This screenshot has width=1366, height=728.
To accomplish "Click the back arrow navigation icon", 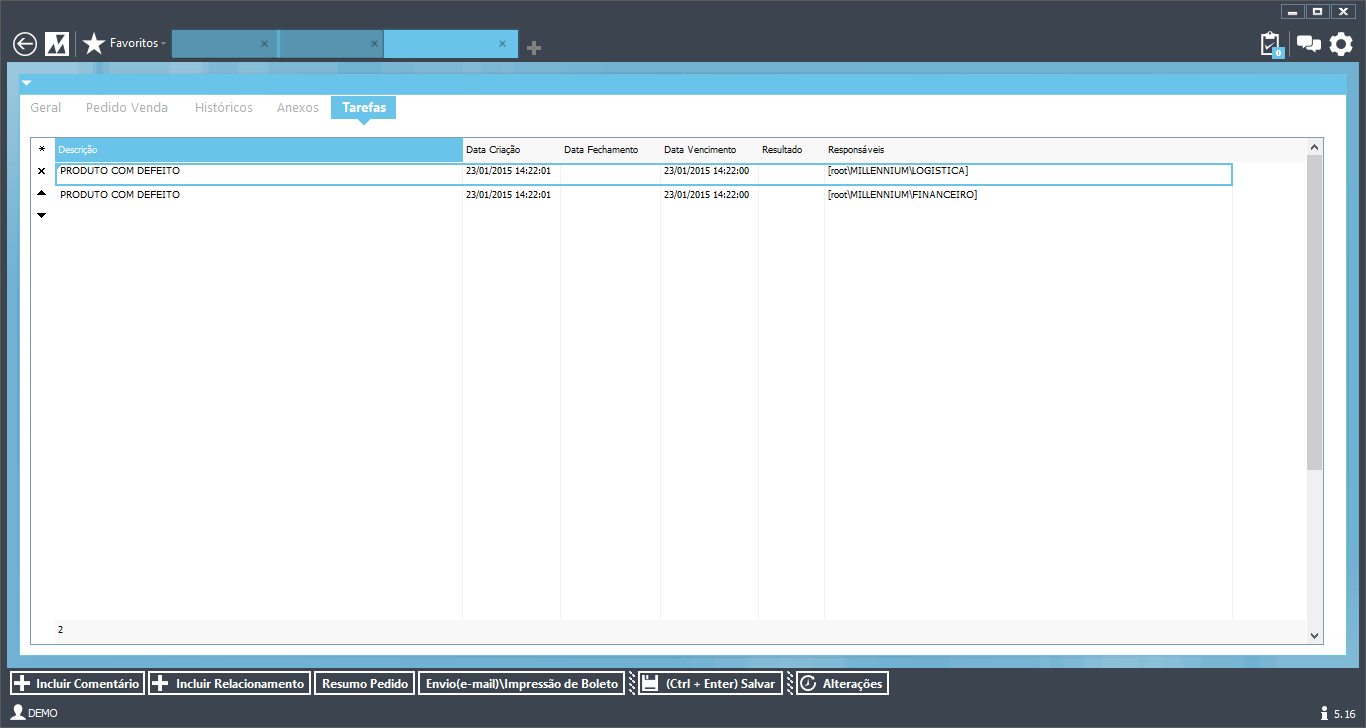I will click(25, 44).
